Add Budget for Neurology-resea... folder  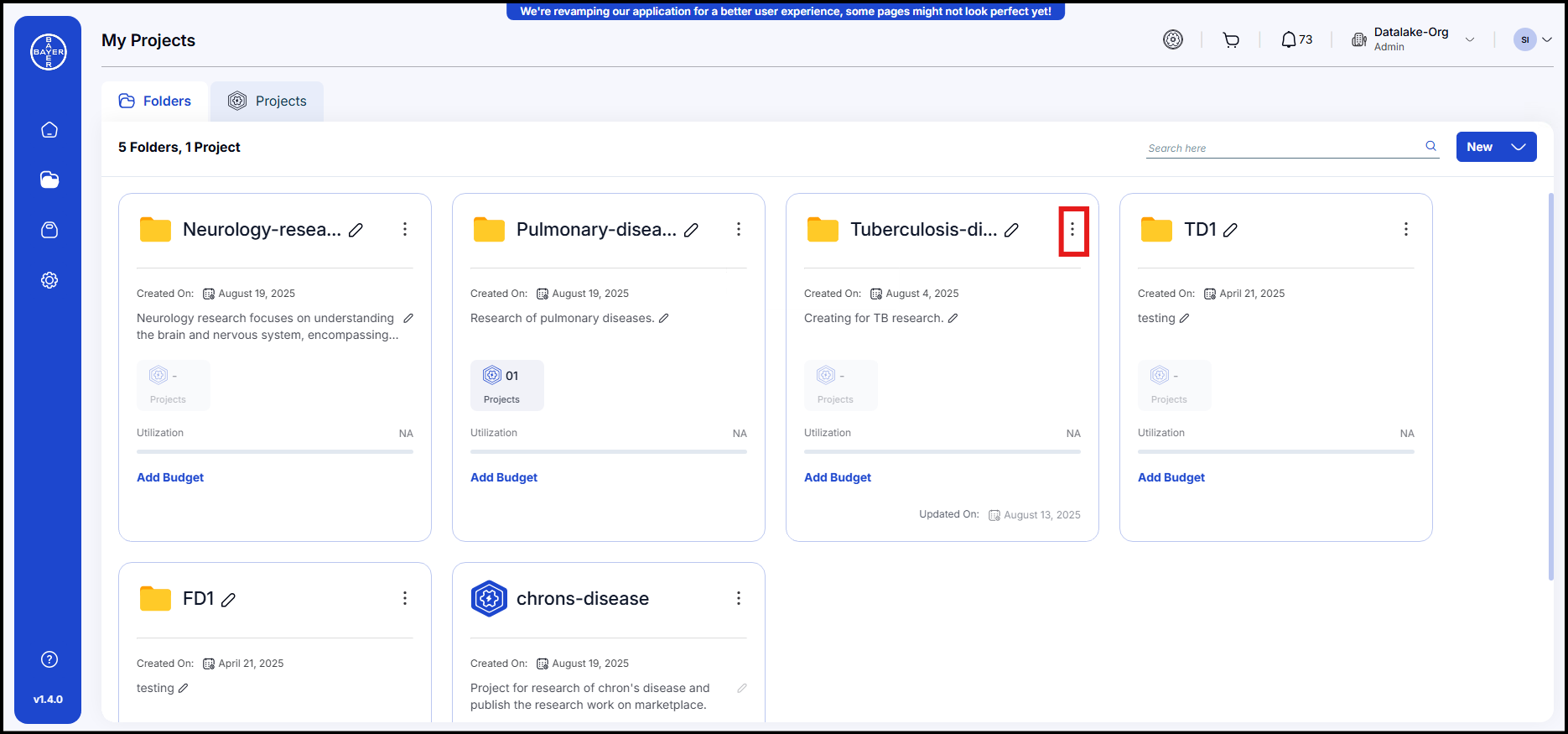(x=170, y=477)
